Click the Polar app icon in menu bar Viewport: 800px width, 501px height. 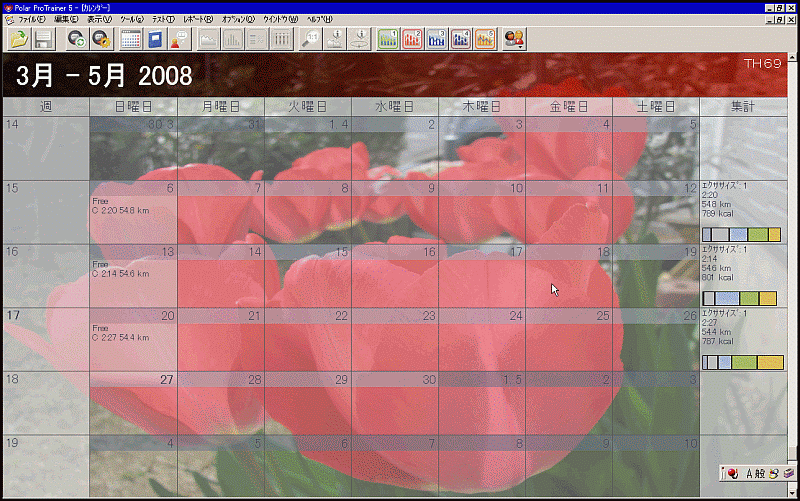(9, 19)
